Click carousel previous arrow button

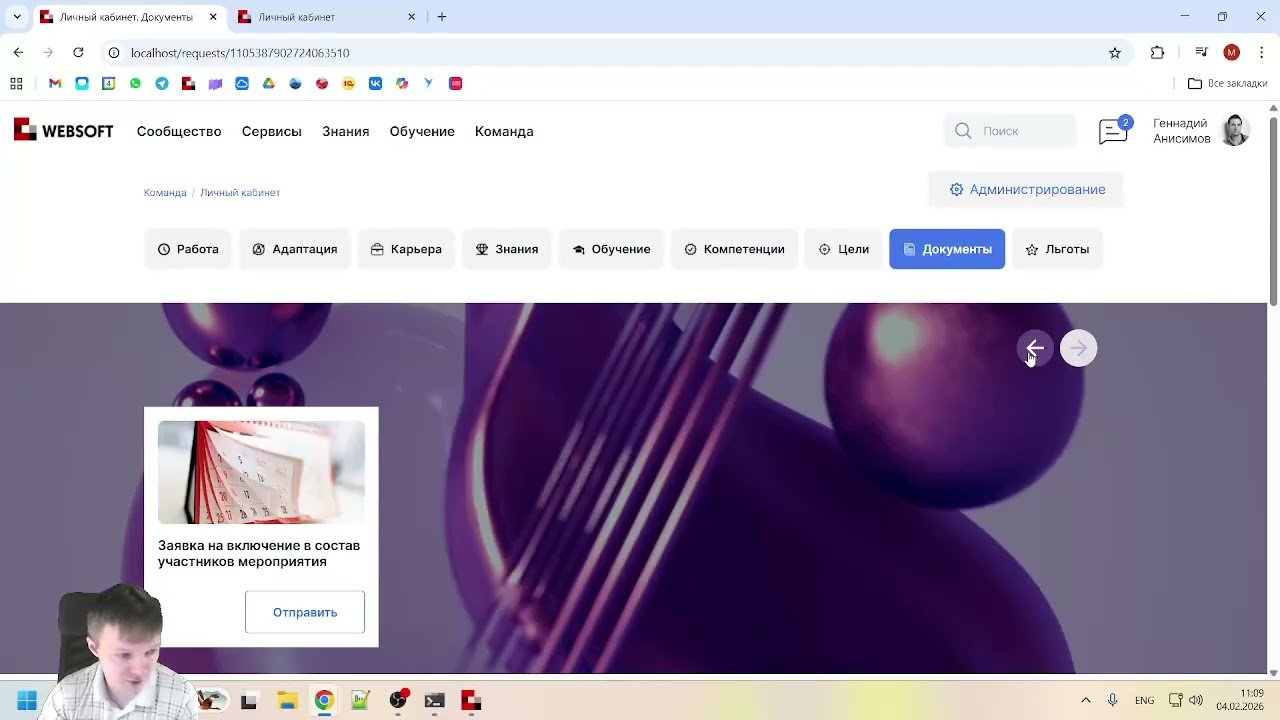(1035, 348)
